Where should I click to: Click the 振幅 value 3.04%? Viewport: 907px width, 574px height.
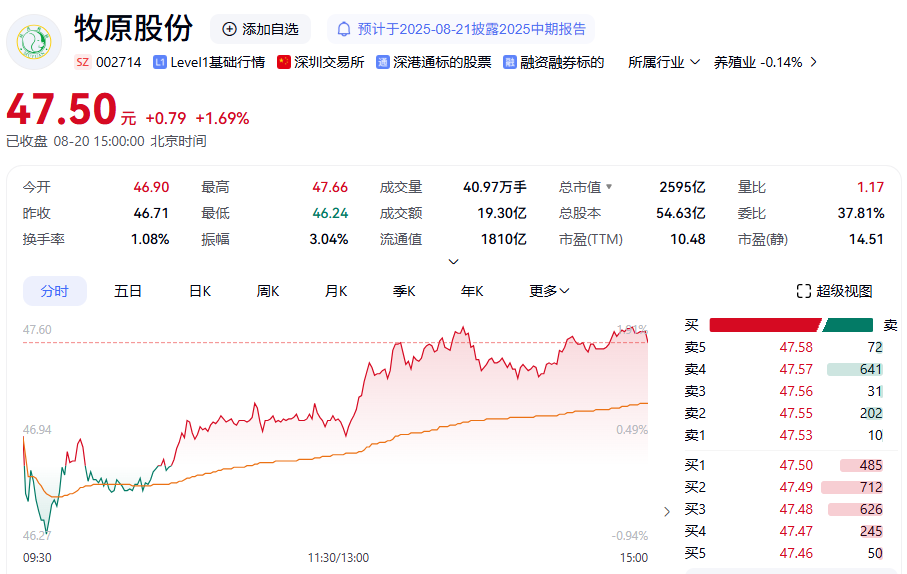pyautogui.click(x=329, y=239)
